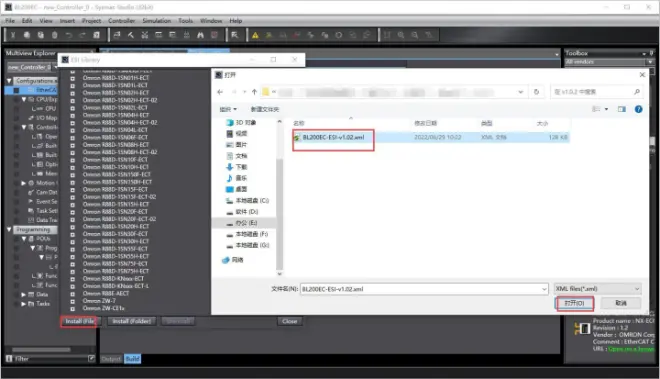Viewport: 660px width, 379px height.
Task: Open the Controller menu
Action: coord(122,21)
